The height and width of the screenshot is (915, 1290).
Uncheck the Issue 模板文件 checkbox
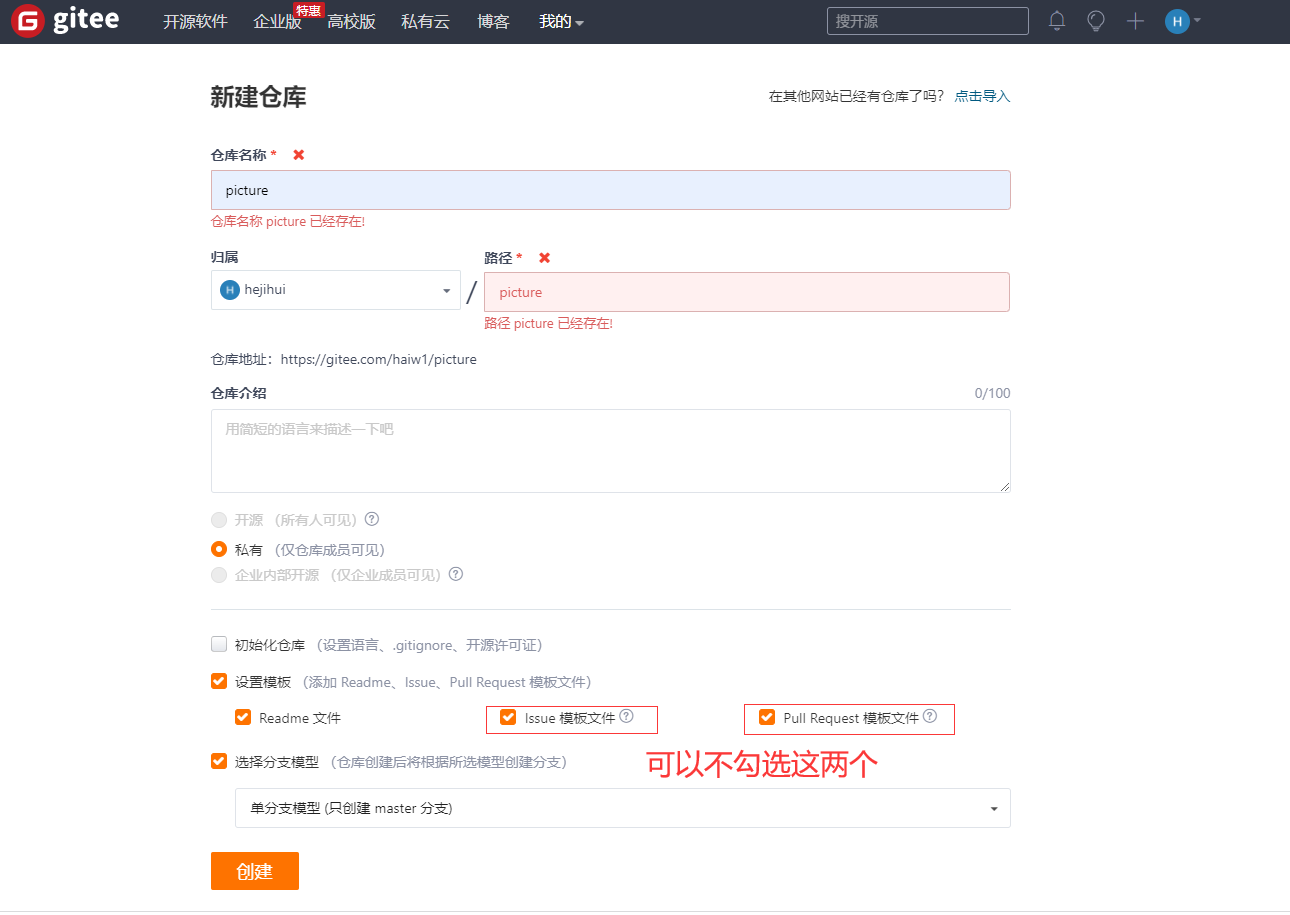point(508,717)
